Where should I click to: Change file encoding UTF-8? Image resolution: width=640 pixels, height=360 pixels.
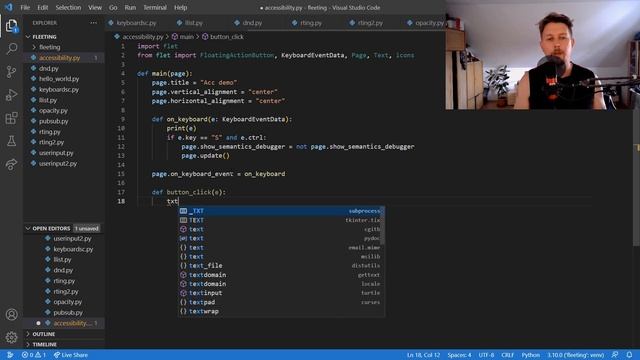(486, 355)
